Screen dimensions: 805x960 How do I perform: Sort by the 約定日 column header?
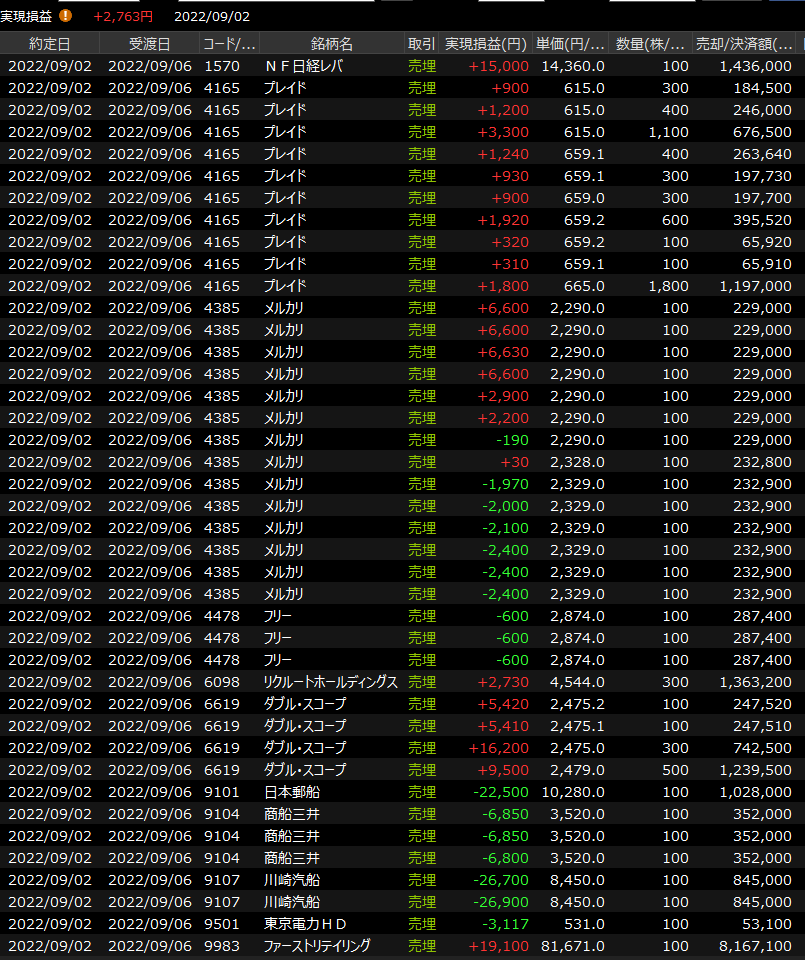point(50,44)
